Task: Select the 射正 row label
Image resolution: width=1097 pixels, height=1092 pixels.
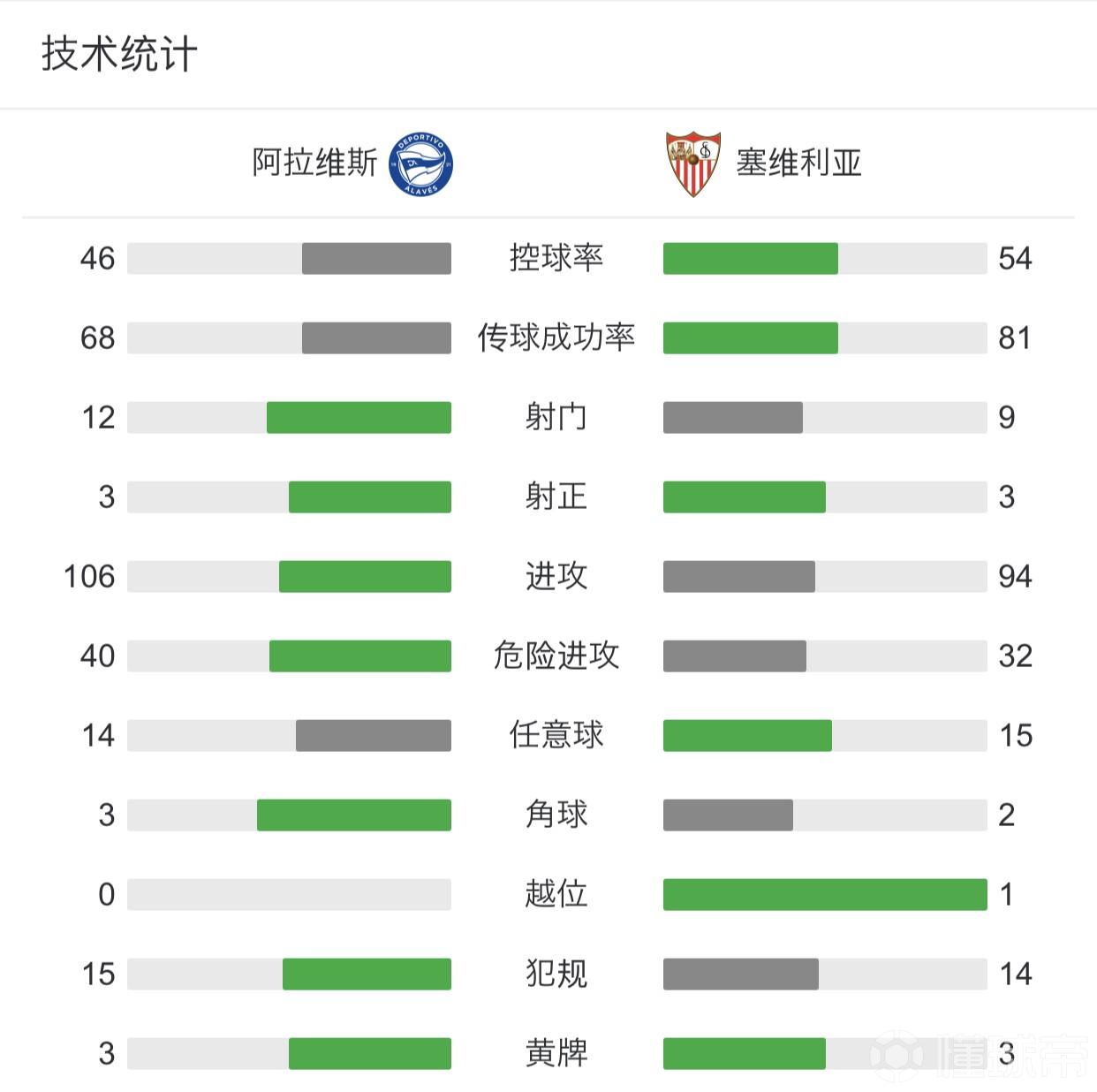Action: [x=556, y=497]
